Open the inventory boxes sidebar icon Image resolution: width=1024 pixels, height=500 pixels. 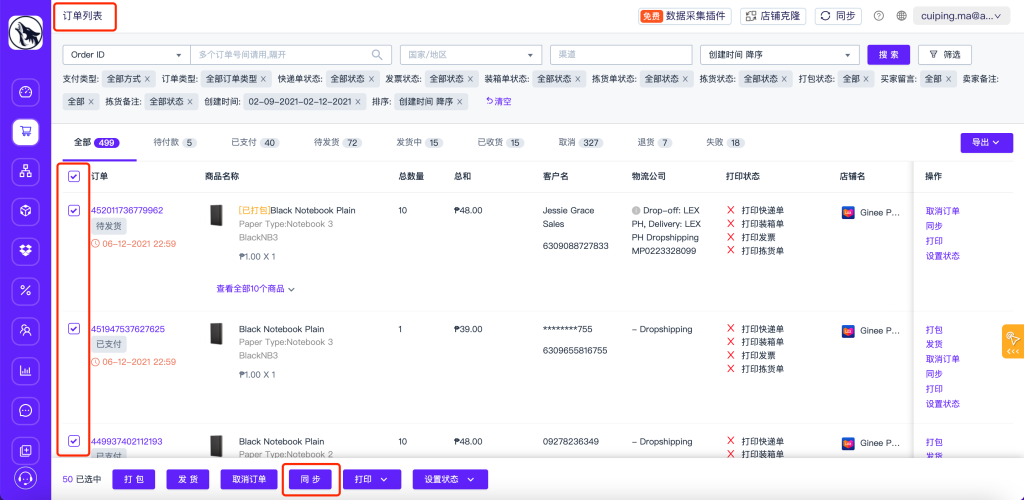tap(25, 251)
